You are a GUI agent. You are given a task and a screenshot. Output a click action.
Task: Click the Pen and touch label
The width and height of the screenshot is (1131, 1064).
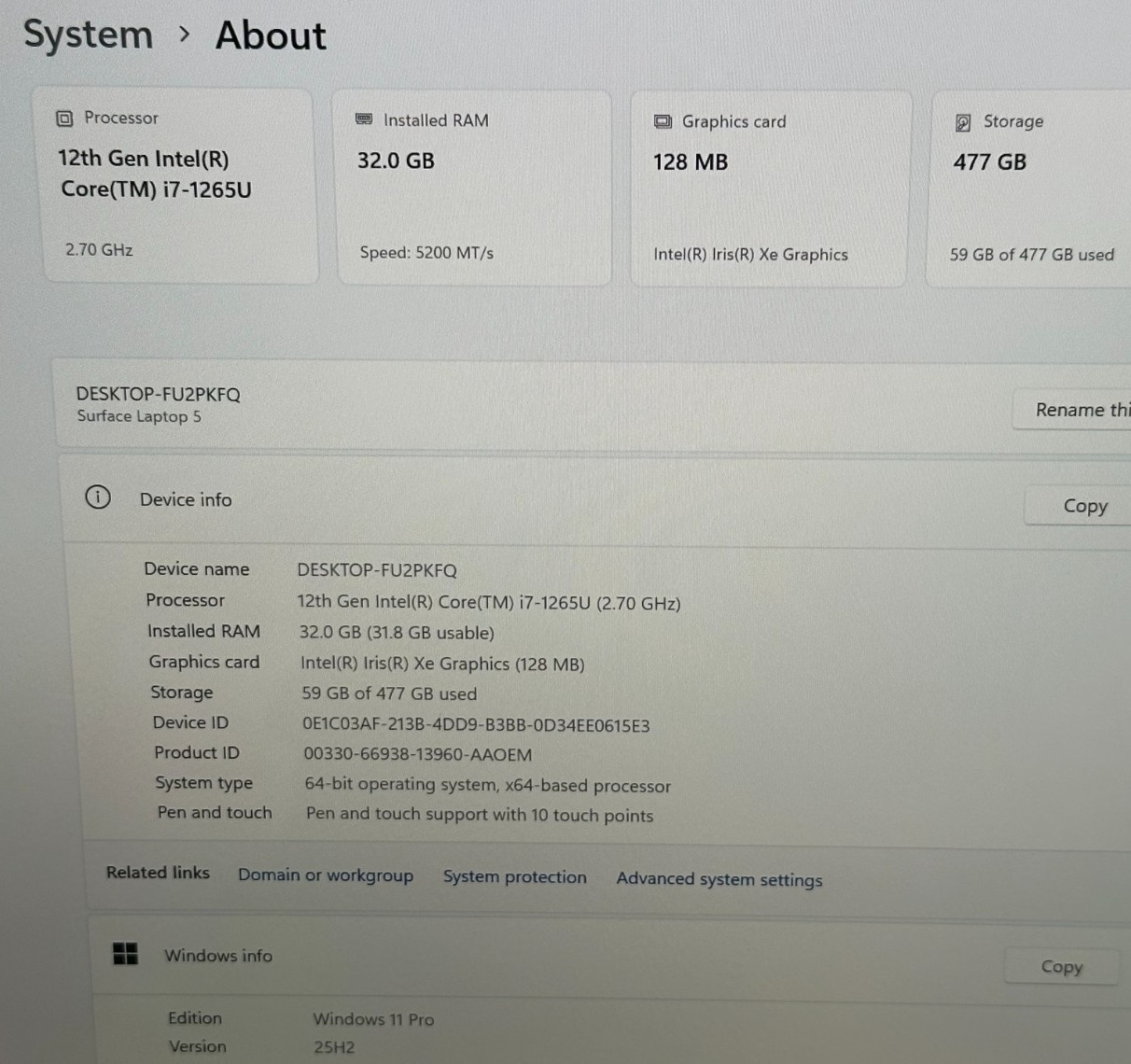tap(215, 812)
